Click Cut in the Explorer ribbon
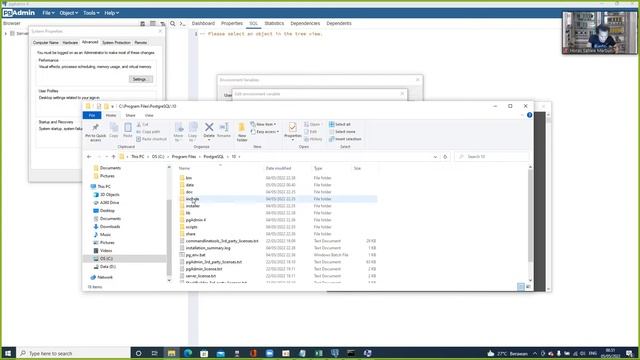The width and height of the screenshot is (640, 360). click(x=143, y=124)
